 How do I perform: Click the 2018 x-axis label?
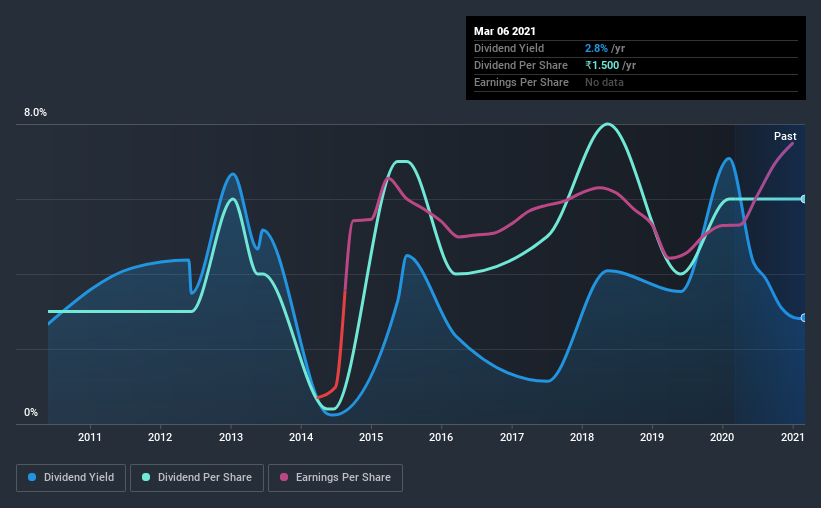coord(582,437)
